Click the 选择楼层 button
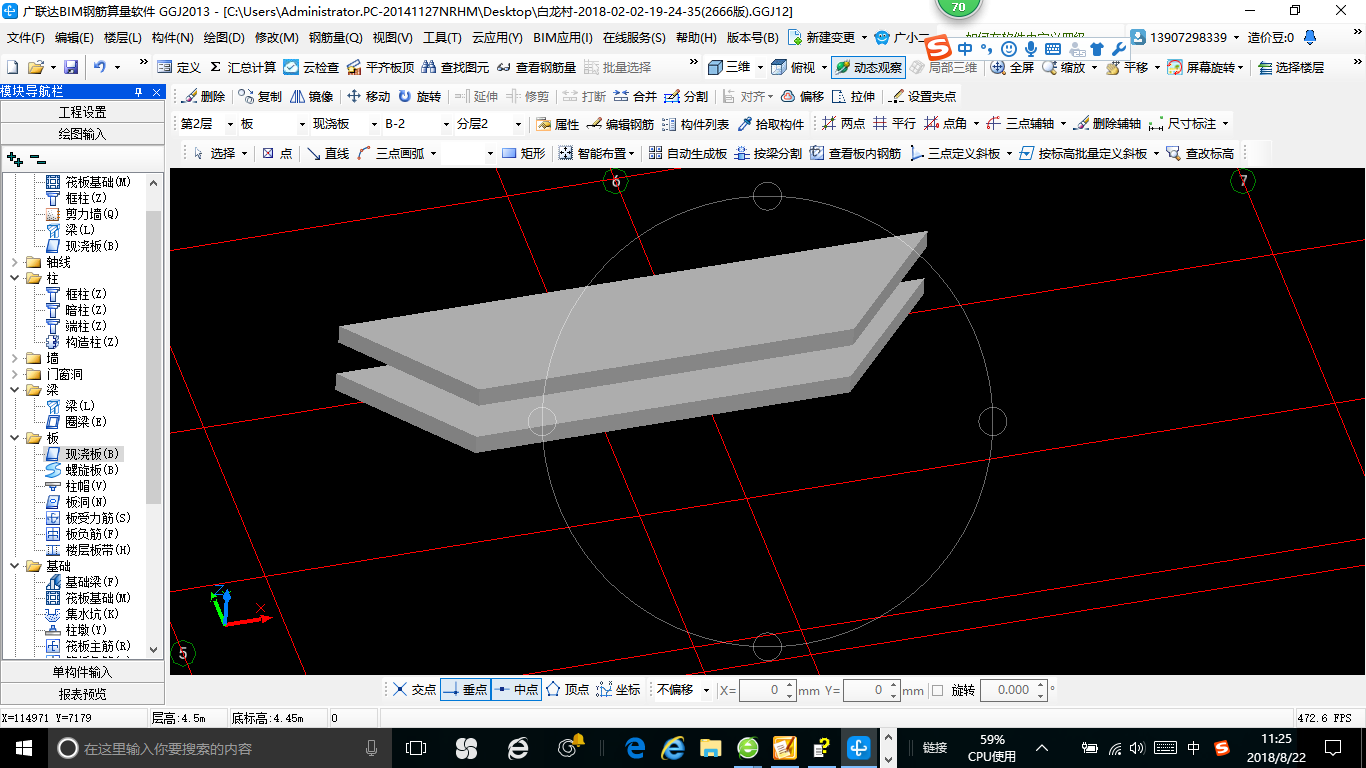The height and width of the screenshot is (768, 1366). point(1291,67)
